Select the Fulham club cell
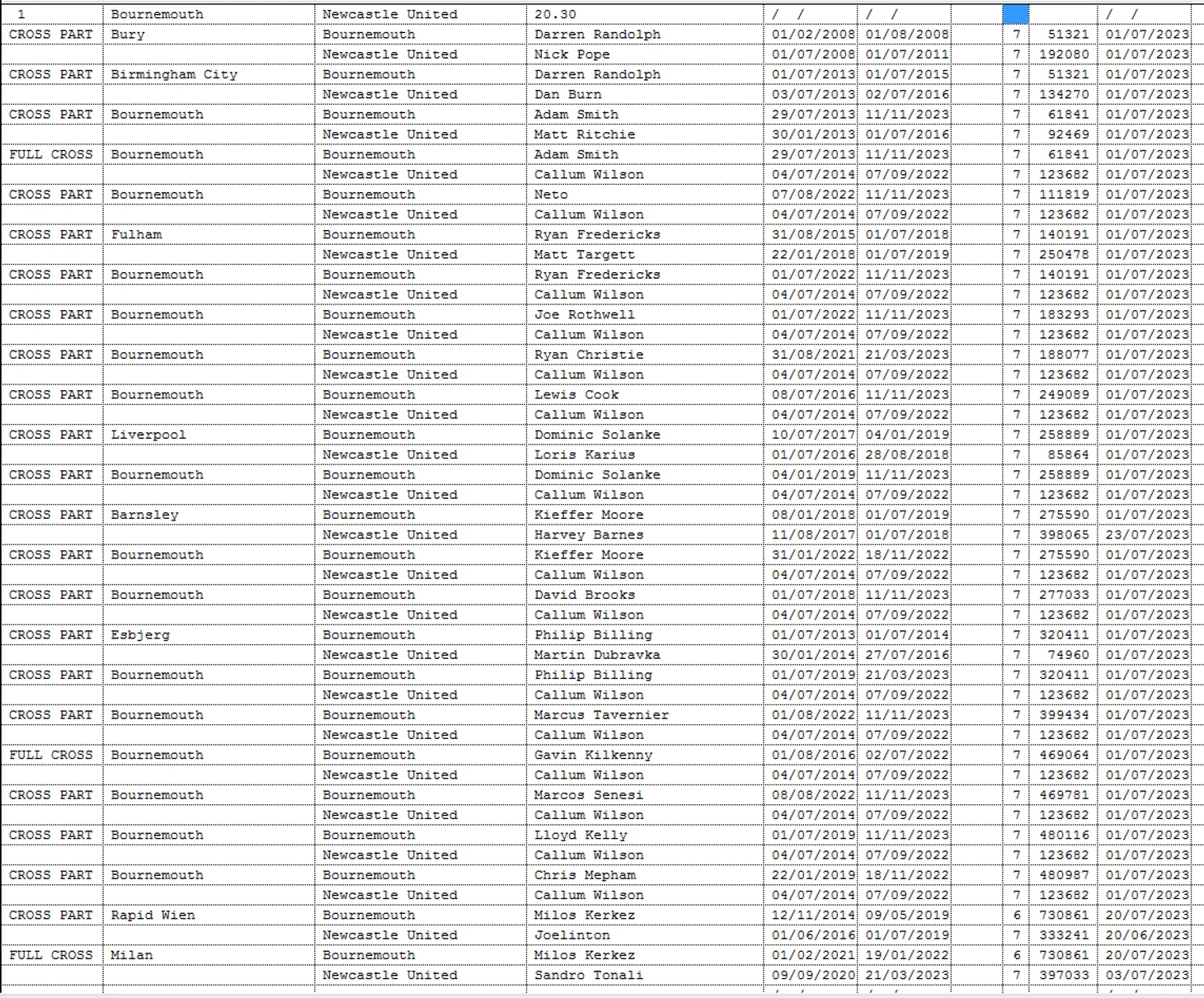The height and width of the screenshot is (998, 1204). (x=209, y=234)
